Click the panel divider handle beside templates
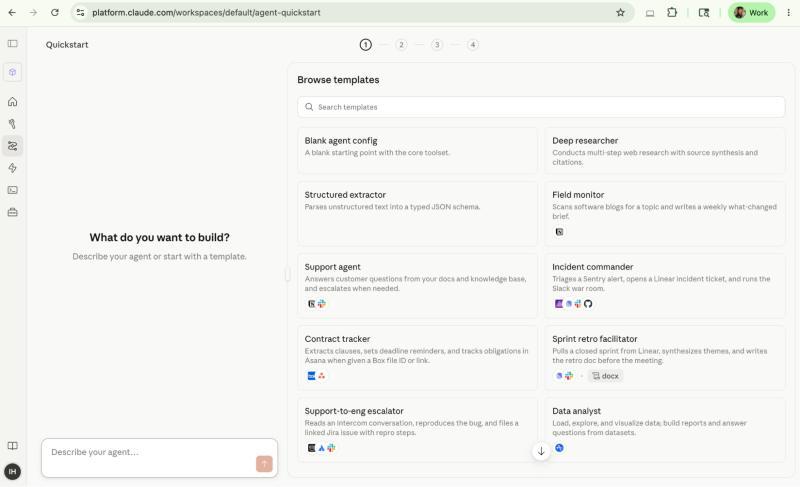Screen dimensions: 800x487 (288, 274)
